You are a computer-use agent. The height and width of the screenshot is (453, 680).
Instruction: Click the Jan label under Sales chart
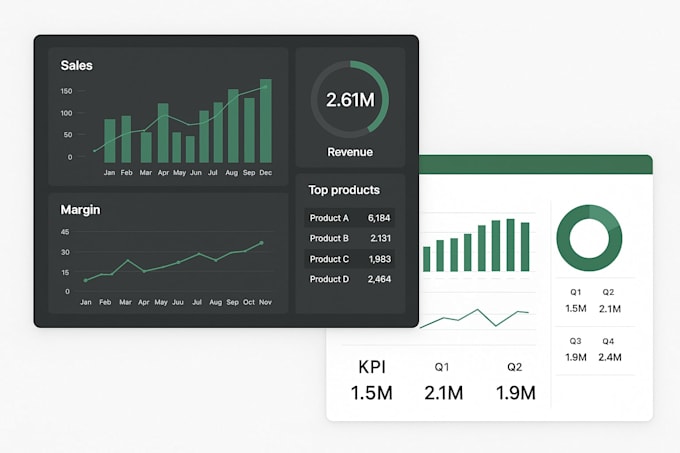[x=109, y=173]
